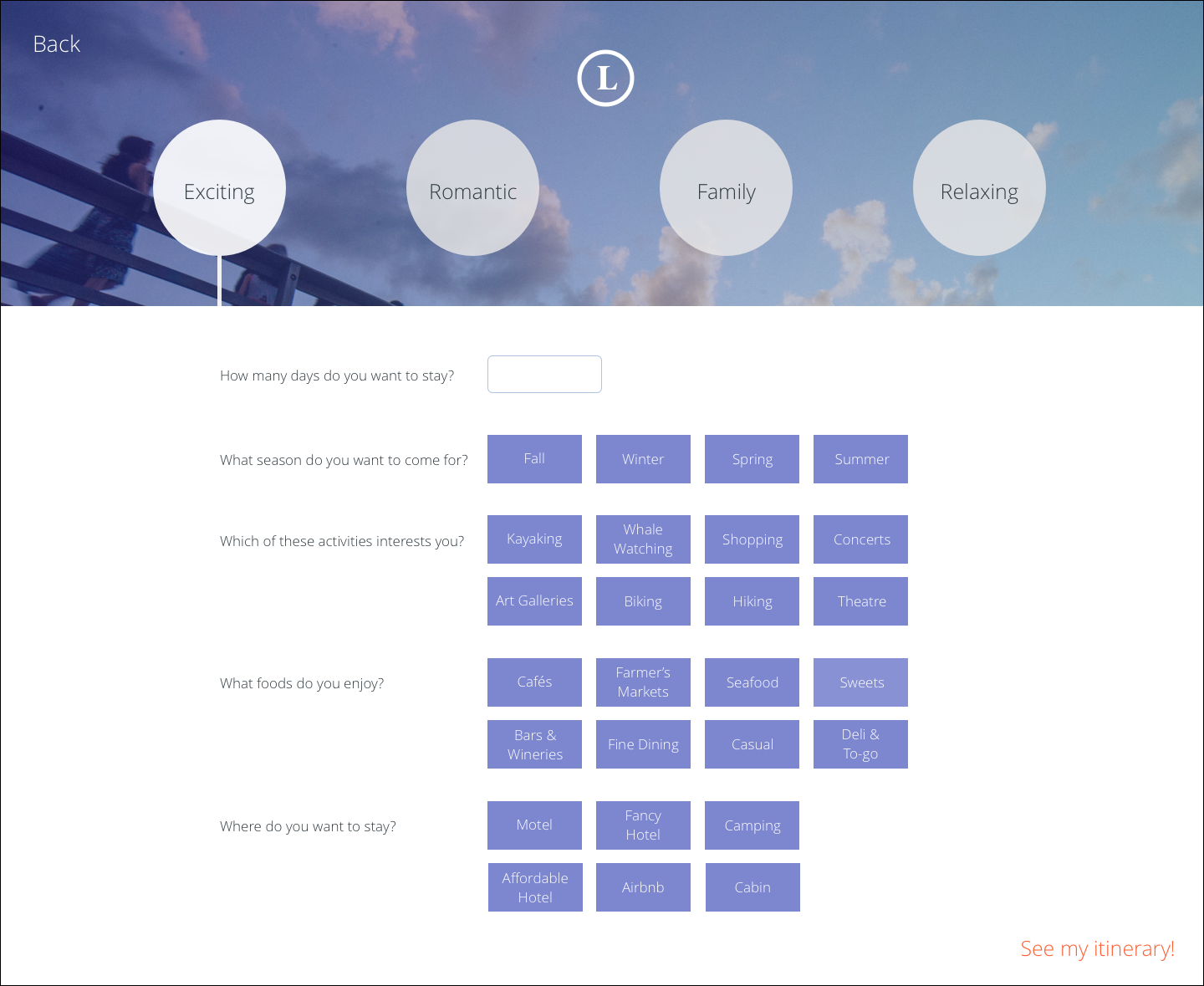The height and width of the screenshot is (986, 1204).
Task: Select the Theatre activity tile
Action: coord(860,601)
